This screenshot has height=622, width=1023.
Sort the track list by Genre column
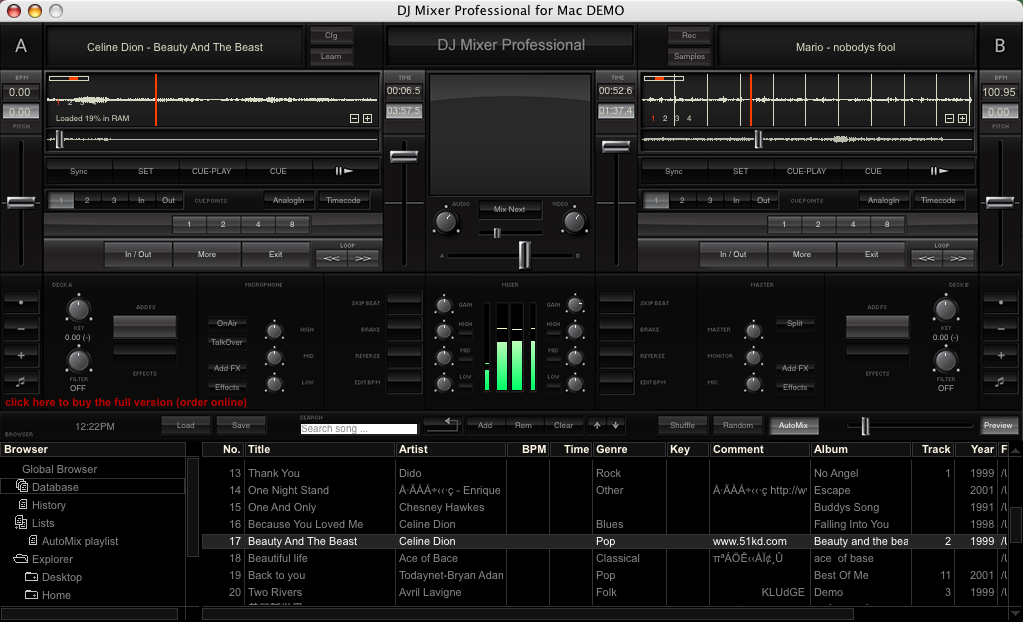630,449
